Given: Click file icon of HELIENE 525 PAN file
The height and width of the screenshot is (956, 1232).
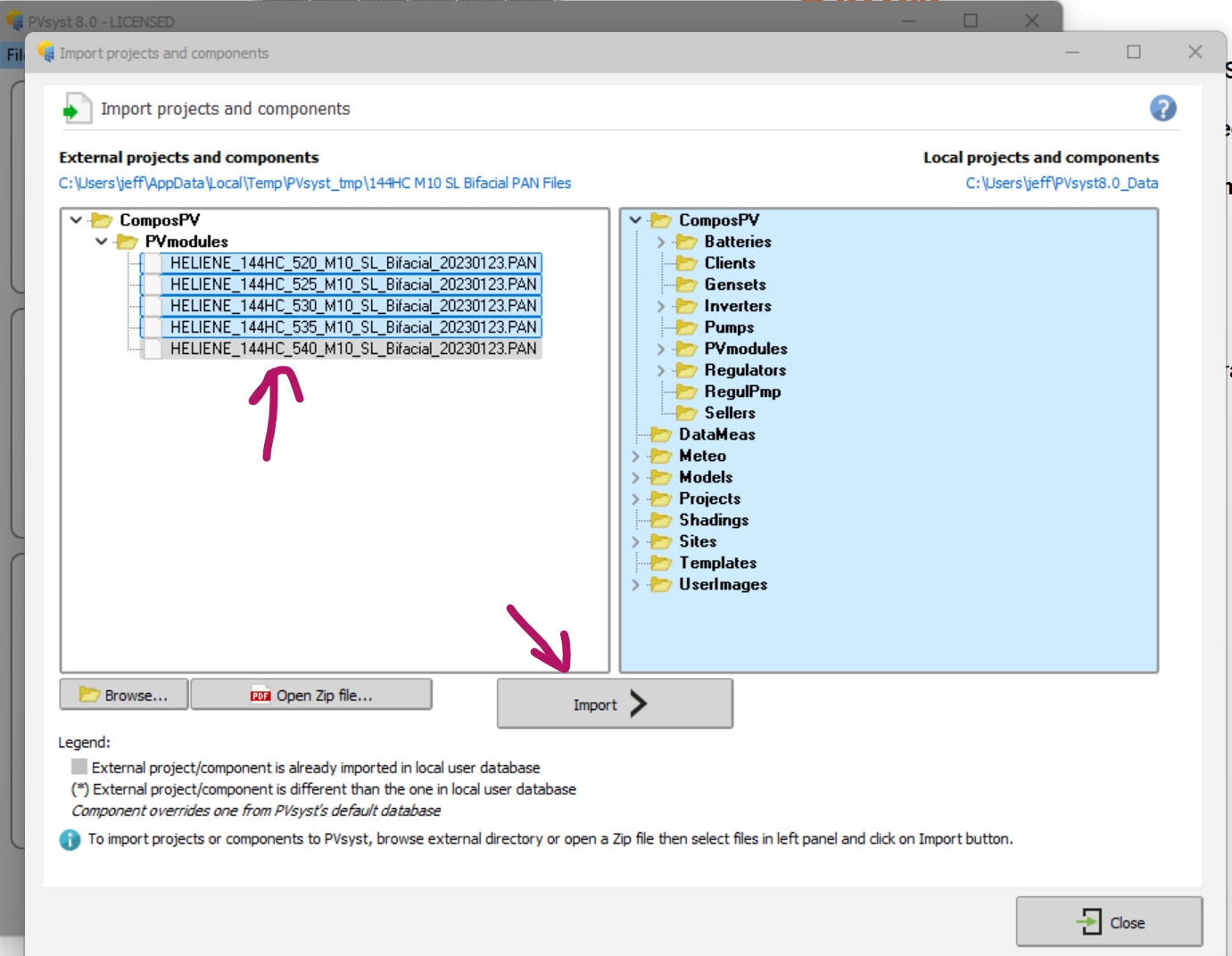Looking at the screenshot, I should tap(153, 284).
